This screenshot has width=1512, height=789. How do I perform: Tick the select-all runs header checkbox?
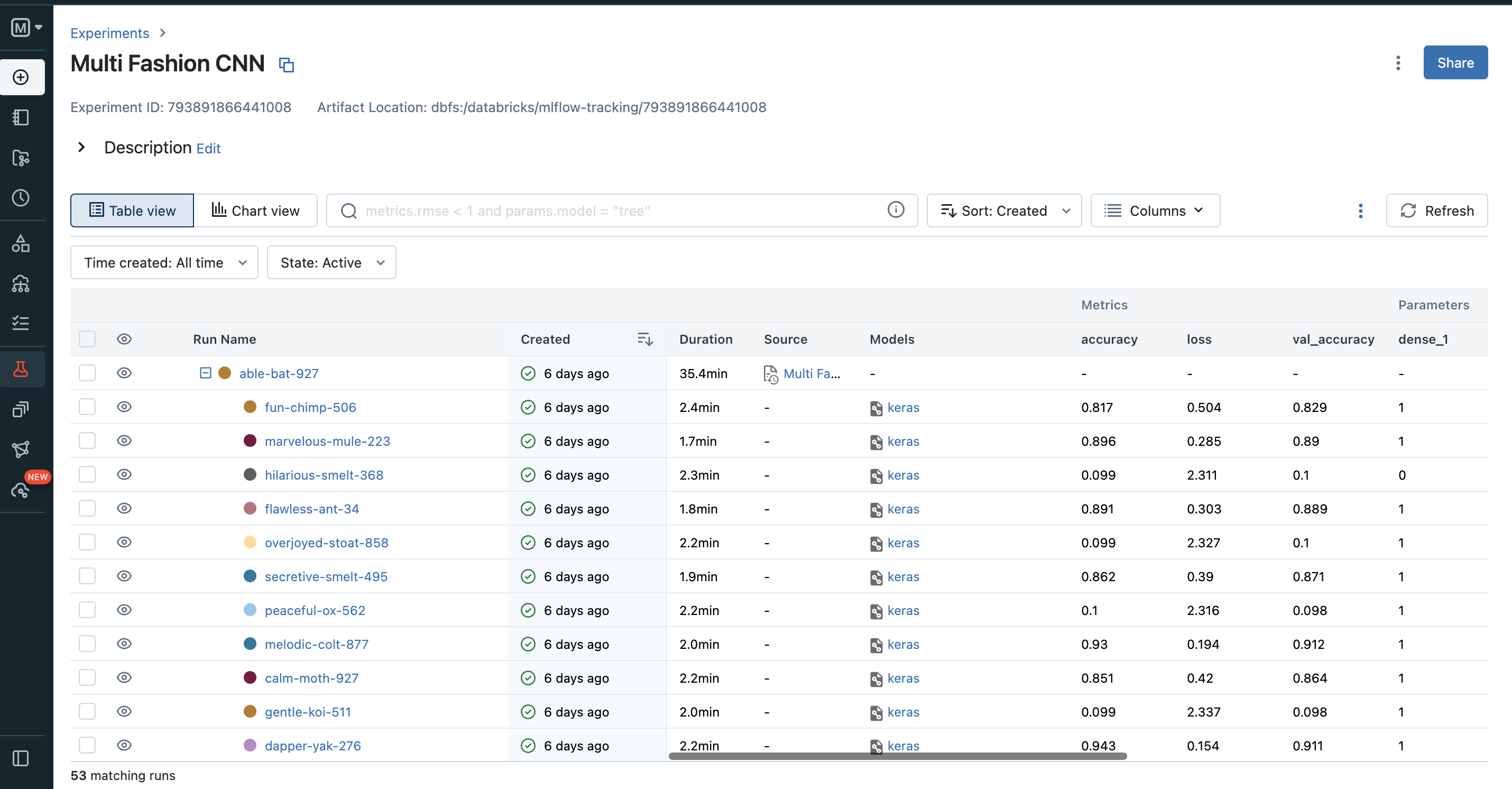tap(87, 340)
